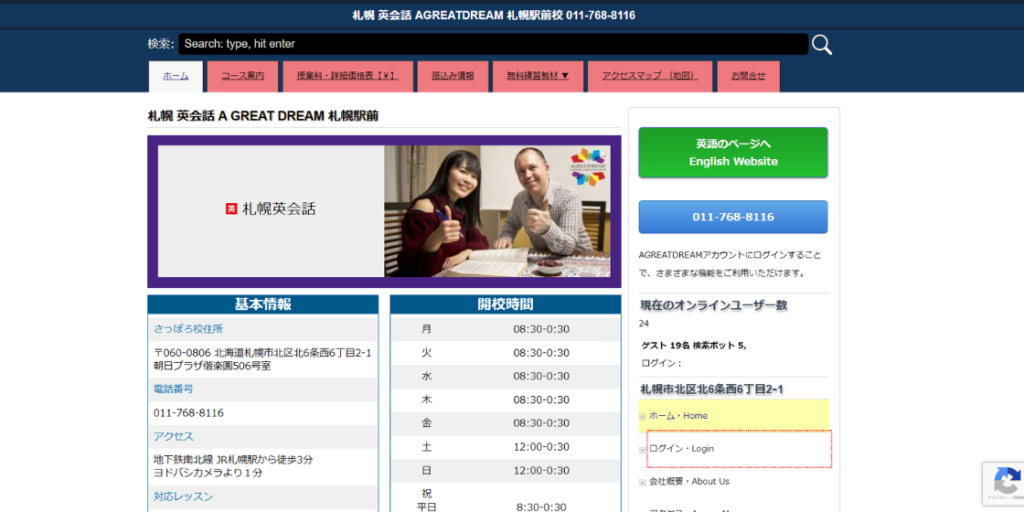Click the reCAPTCHA badge icon
Image resolution: width=1024 pixels, height=512 pixels.
tap(1006, 483)
